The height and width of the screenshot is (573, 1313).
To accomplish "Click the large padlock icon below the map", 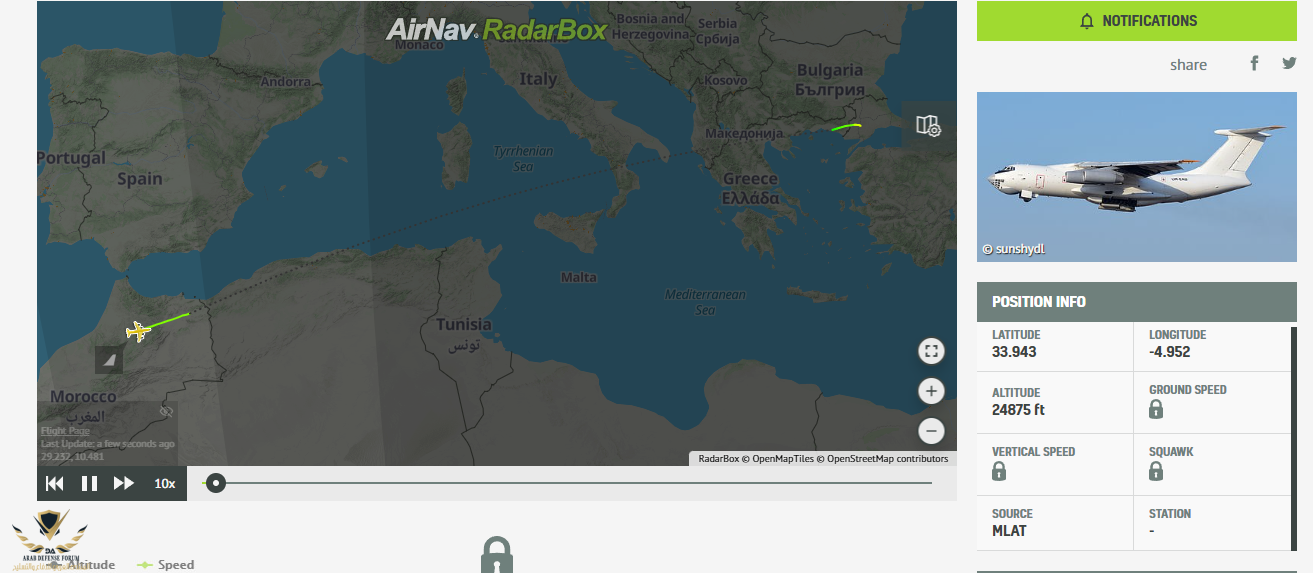I will [x=496, y=553].
